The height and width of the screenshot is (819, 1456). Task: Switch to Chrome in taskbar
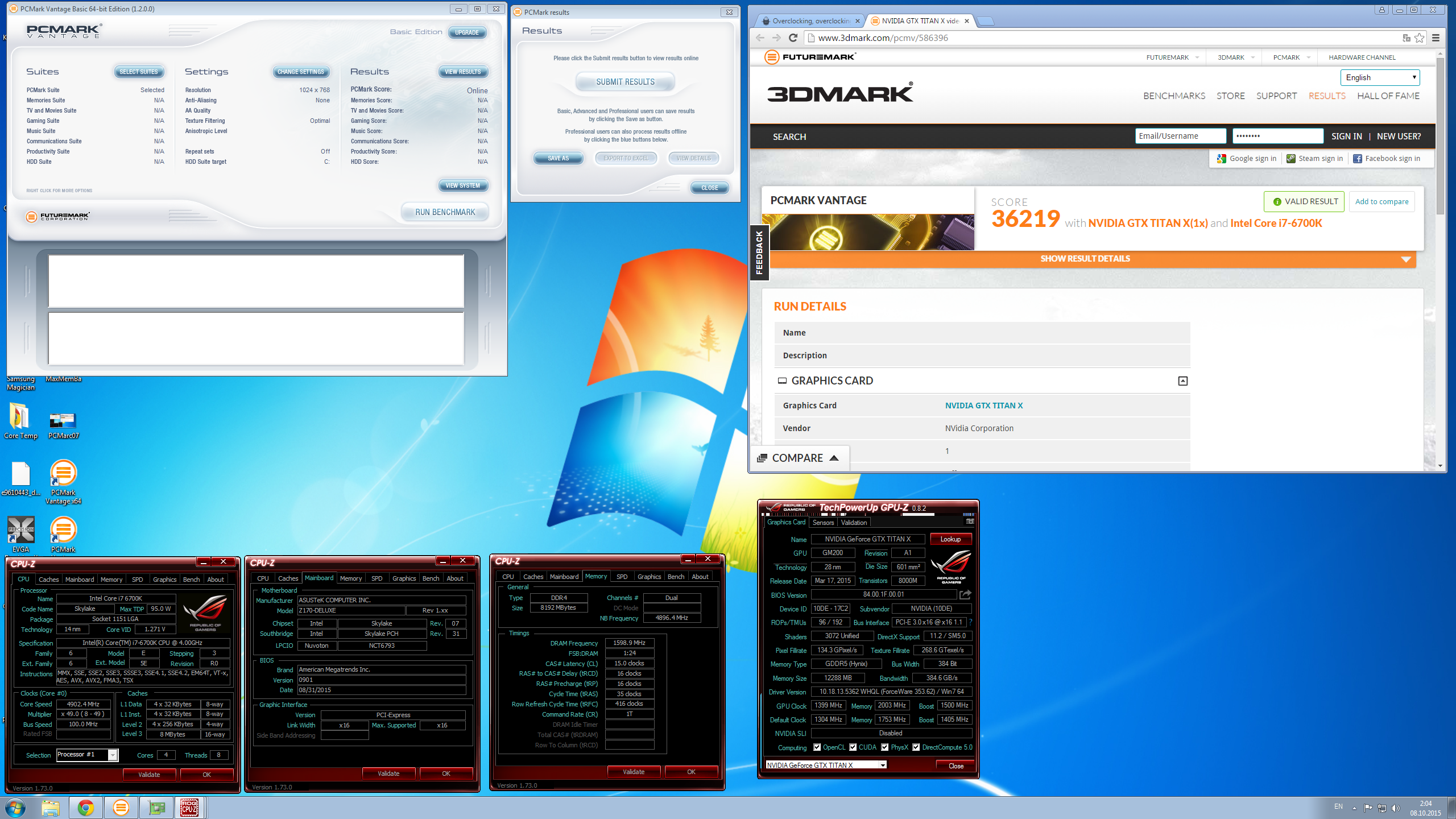[x=86, y=808]
